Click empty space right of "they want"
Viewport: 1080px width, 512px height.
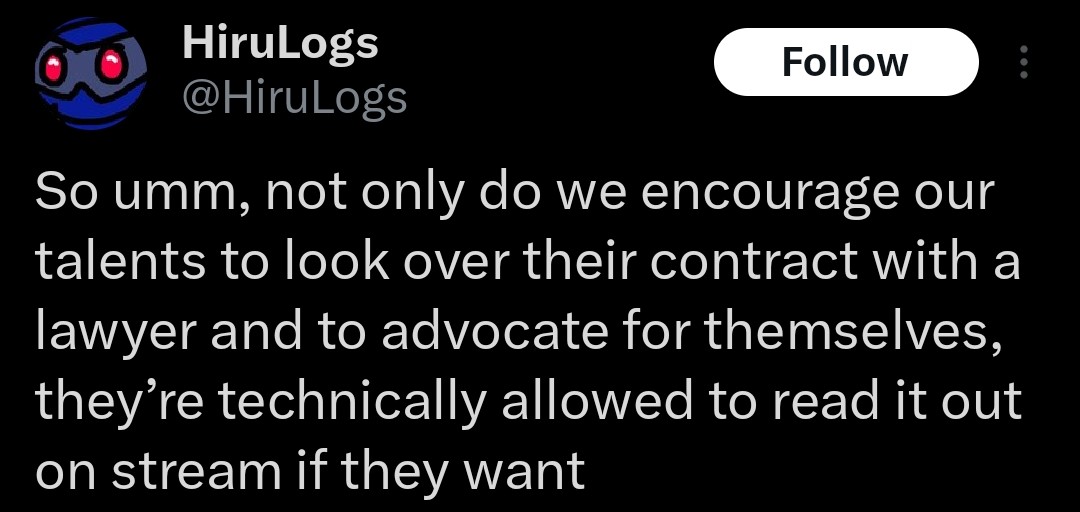click(x=827, y=472)
